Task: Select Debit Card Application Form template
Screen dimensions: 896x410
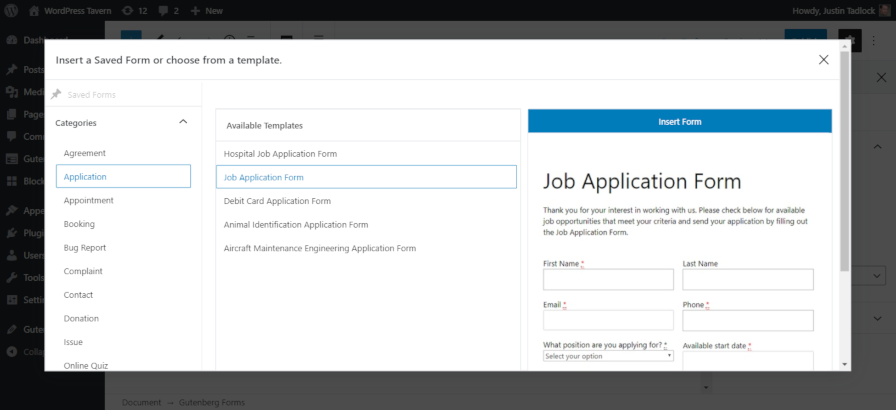Action: pos(277,201)
